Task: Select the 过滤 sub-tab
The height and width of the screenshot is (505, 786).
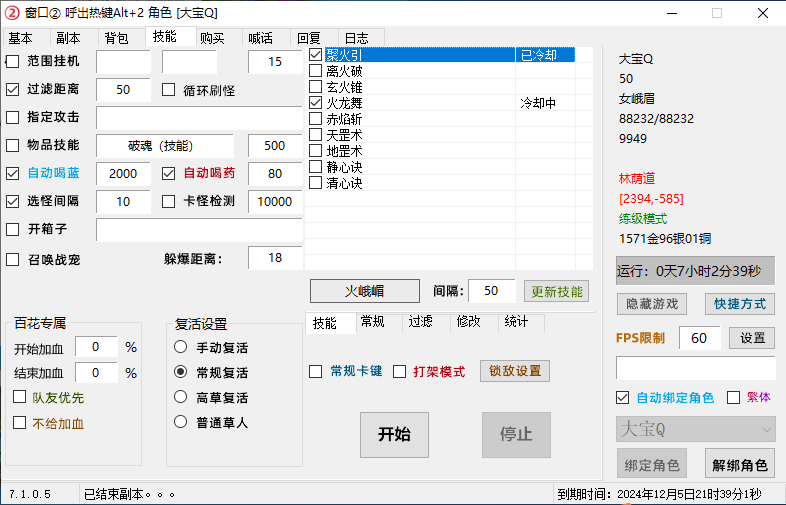Action: (420, 322)
